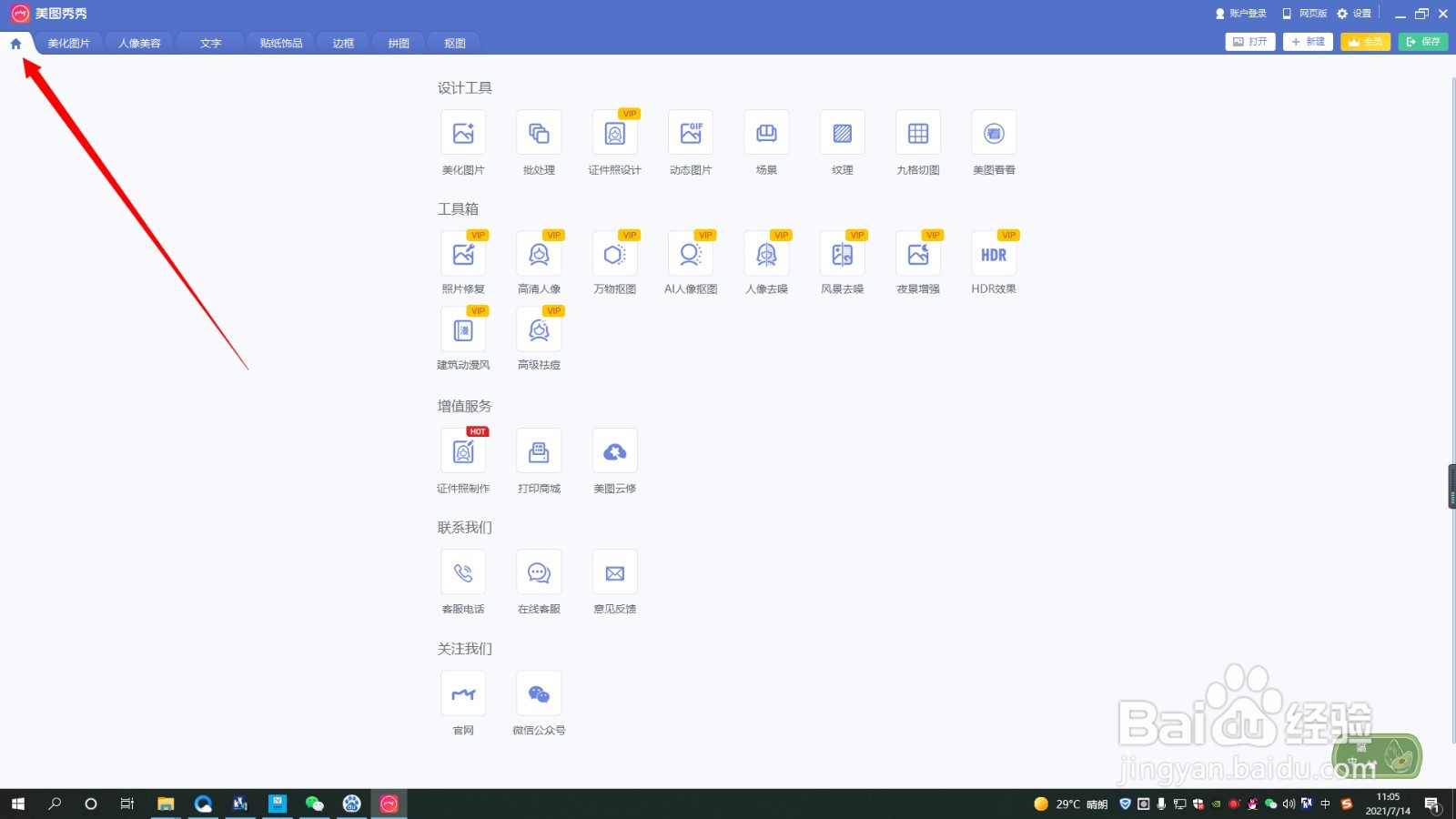Click the 会员 membership button

pyautogui.click(x=1365, y=42)
